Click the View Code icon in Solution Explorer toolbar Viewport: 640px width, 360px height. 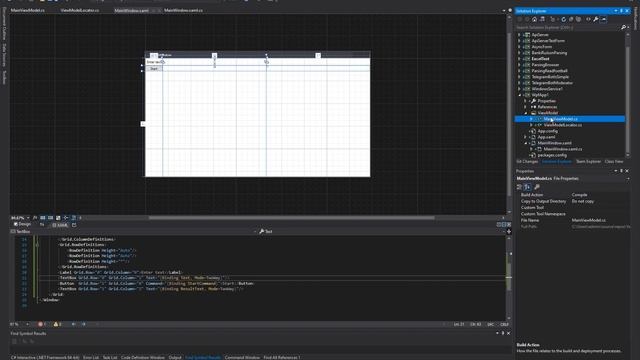point(588,19)
